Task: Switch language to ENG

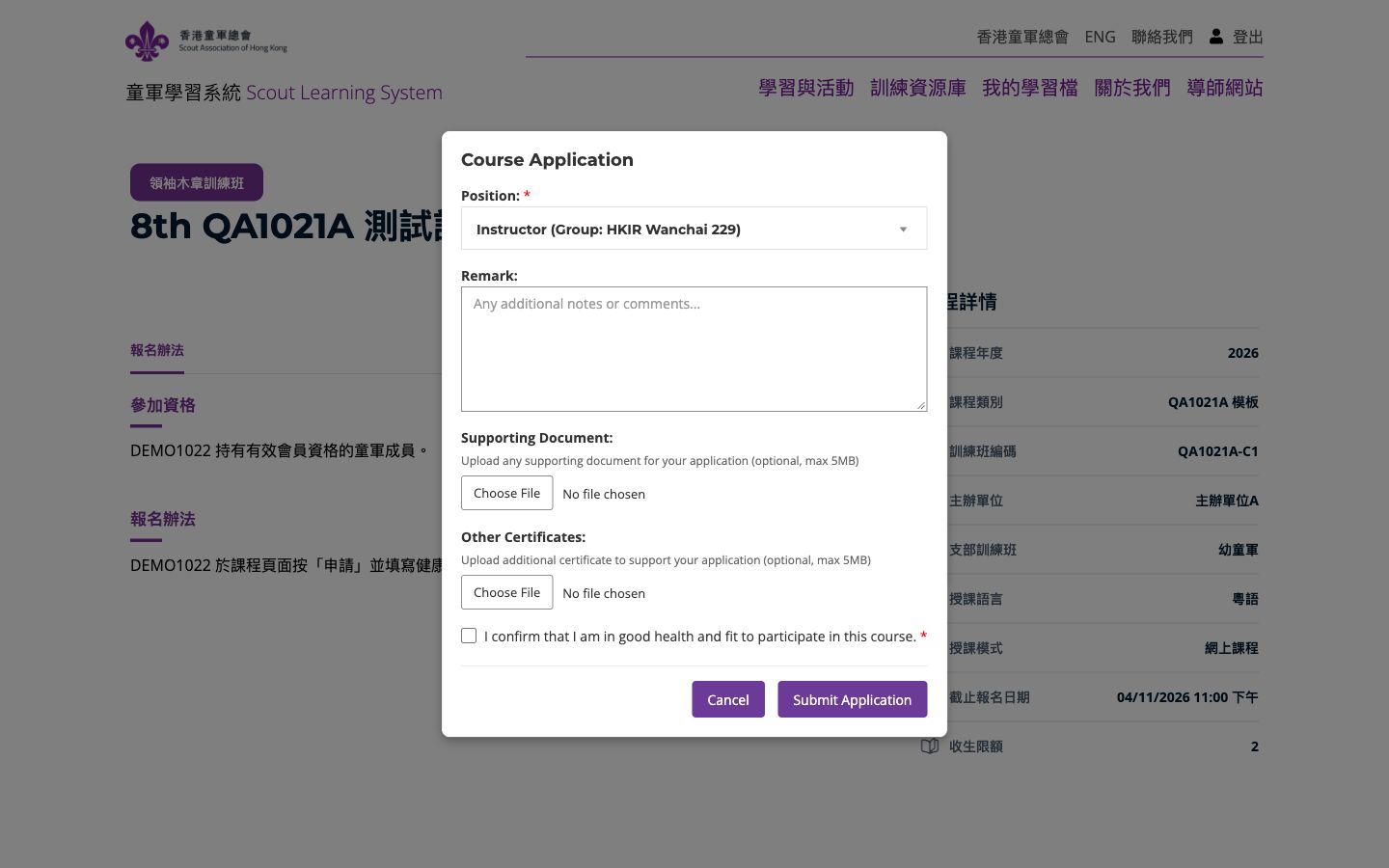Action: (1100, 37)
